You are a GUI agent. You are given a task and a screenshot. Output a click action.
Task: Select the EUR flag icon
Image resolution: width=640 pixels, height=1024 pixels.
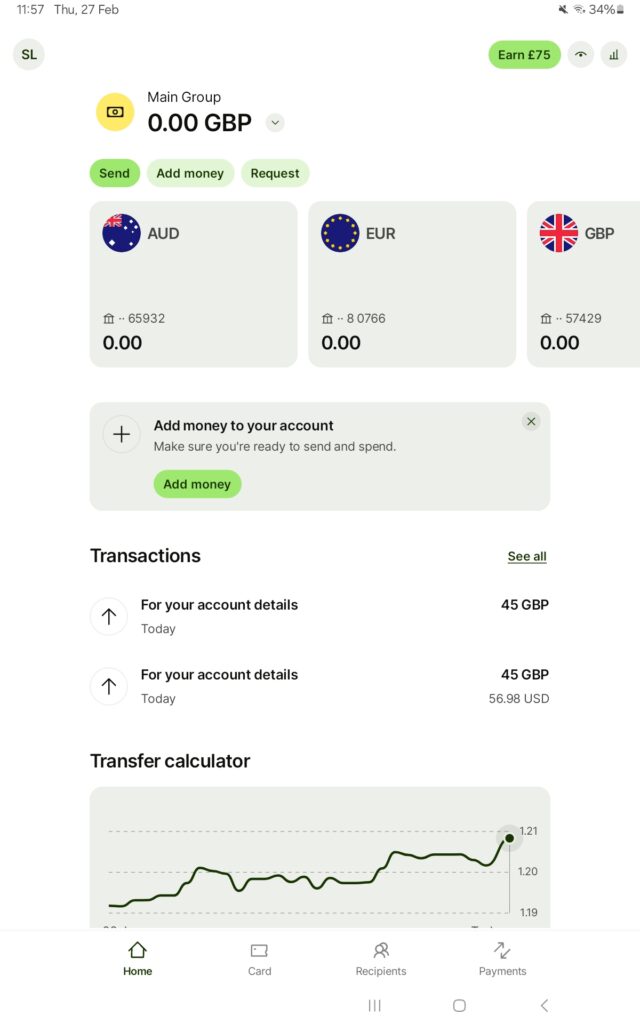tap(340, 233)
